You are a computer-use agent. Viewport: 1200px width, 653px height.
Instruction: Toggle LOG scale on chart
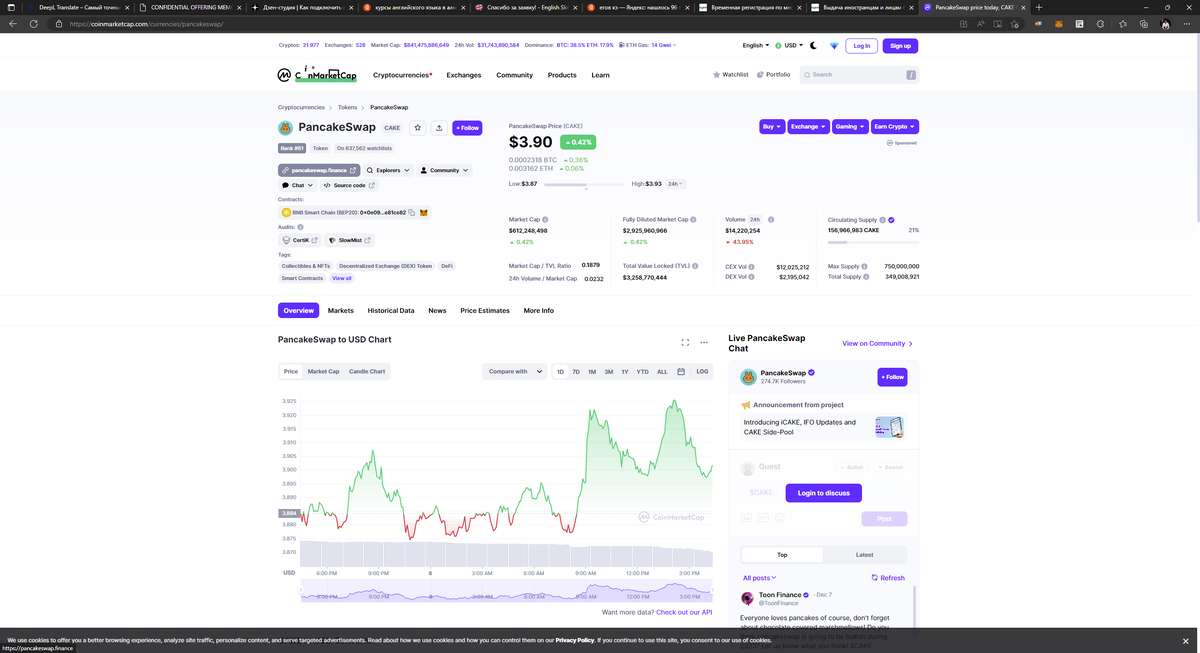click(702, 371)
